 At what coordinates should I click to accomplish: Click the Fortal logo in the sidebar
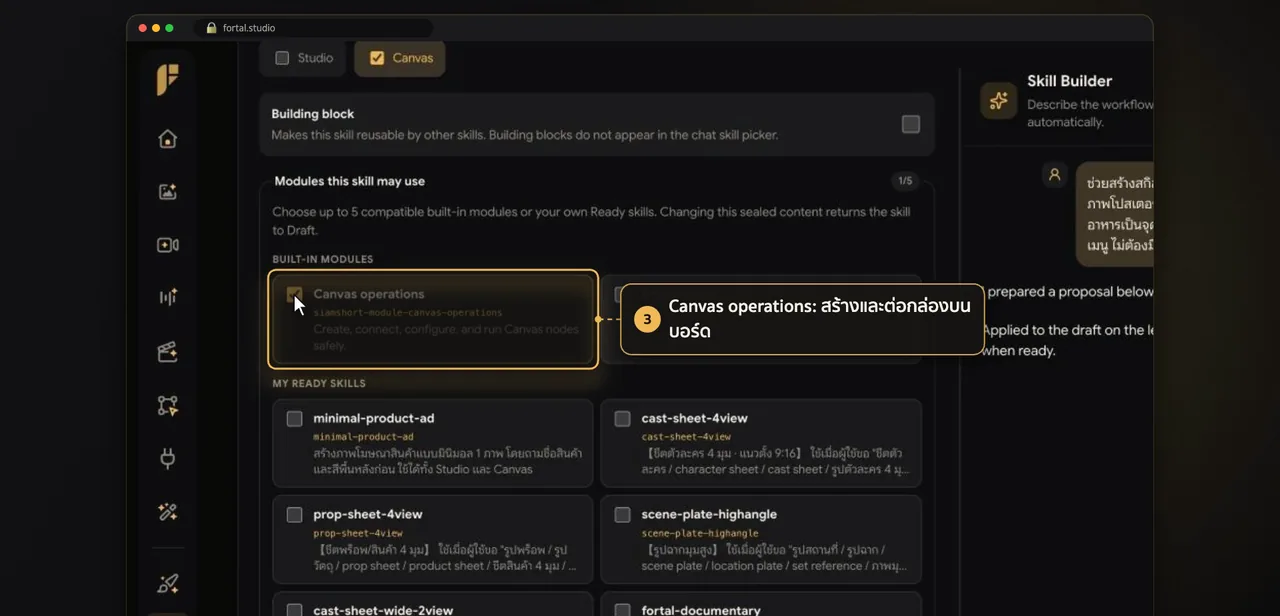168,80
